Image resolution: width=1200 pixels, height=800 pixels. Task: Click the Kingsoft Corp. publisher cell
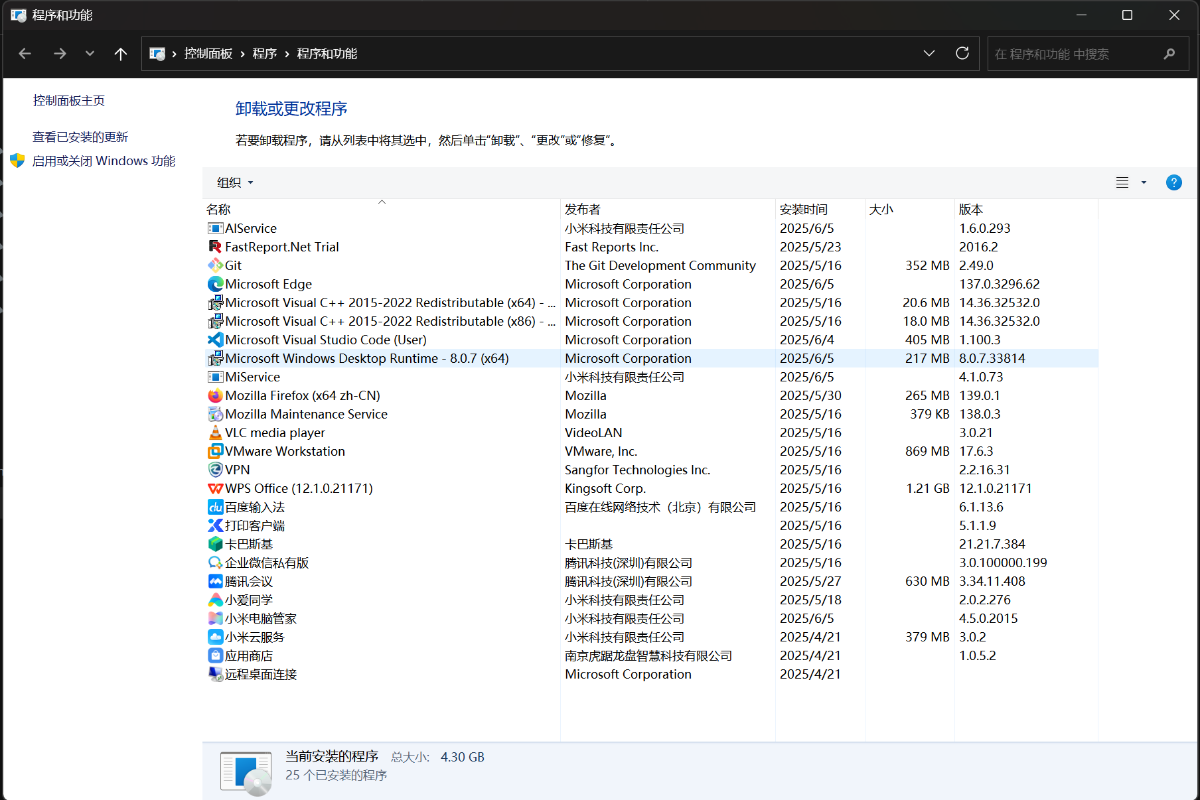605,488
